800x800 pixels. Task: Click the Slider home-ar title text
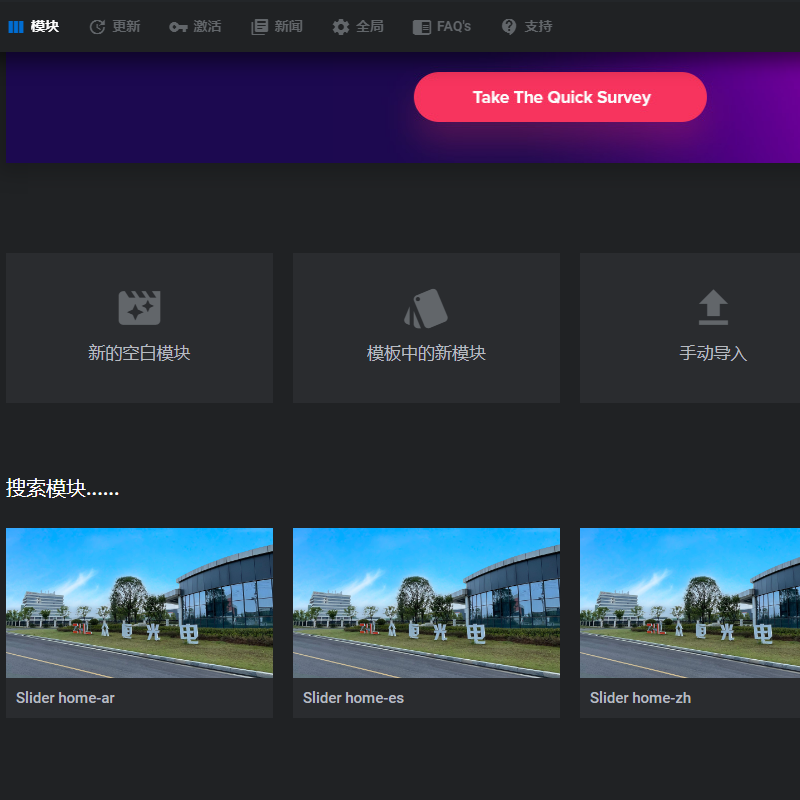pos(65,697)
